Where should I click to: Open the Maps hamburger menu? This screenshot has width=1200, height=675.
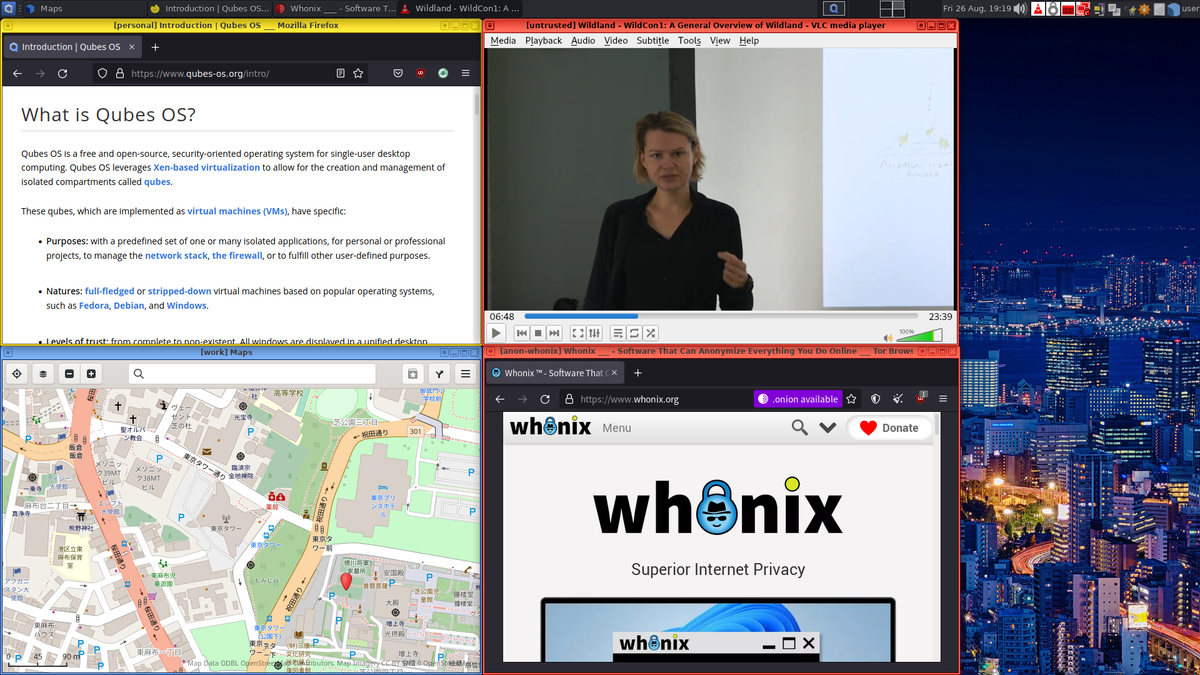465,374
